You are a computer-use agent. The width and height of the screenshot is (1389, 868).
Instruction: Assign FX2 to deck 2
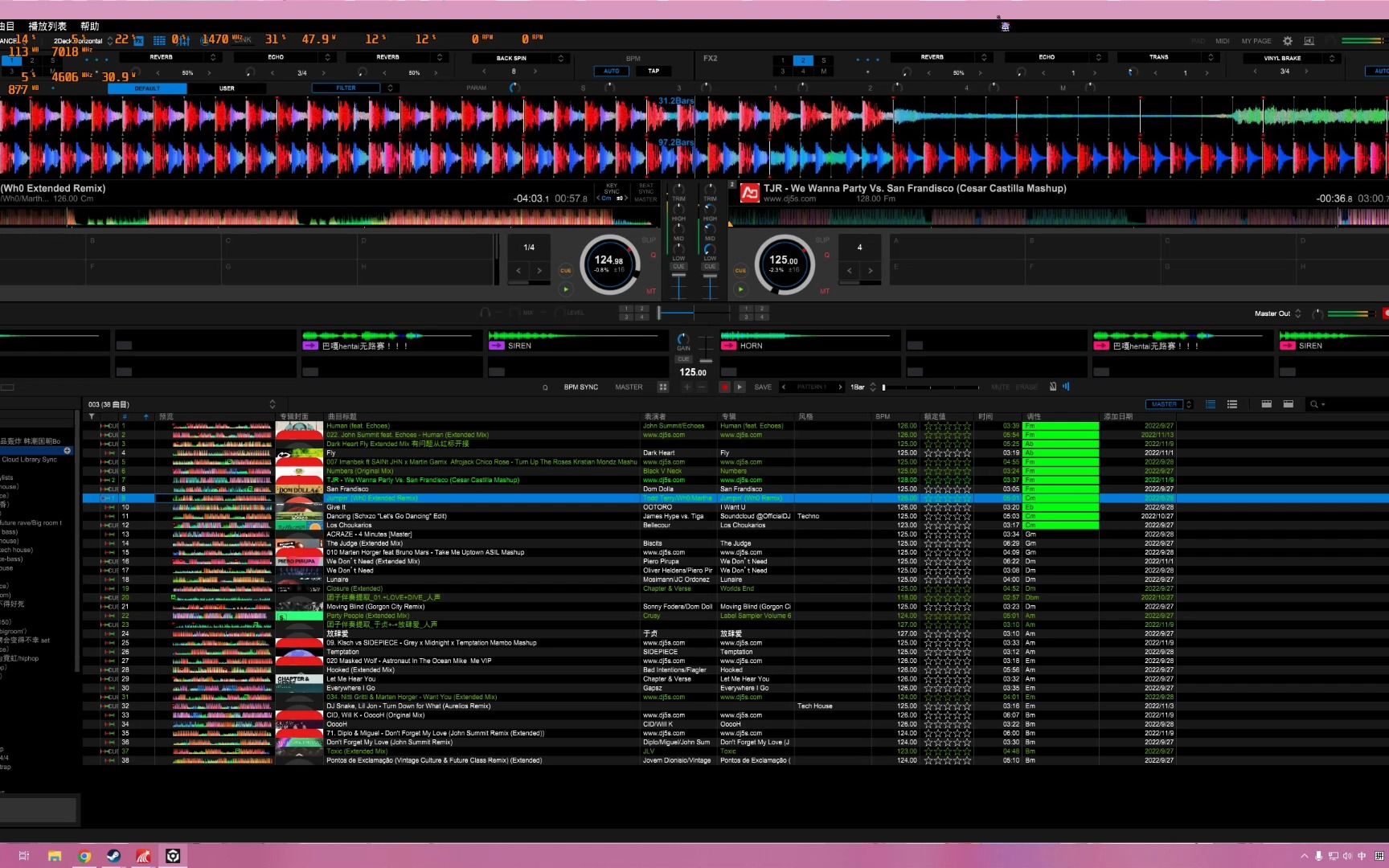(803, 60)
